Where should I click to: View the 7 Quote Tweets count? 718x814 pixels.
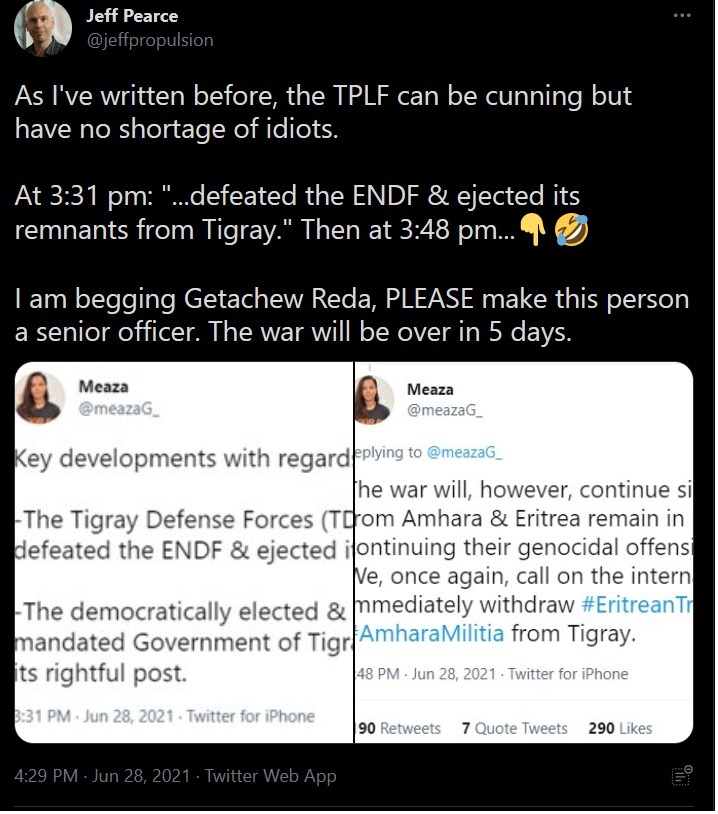click(514, 728)
